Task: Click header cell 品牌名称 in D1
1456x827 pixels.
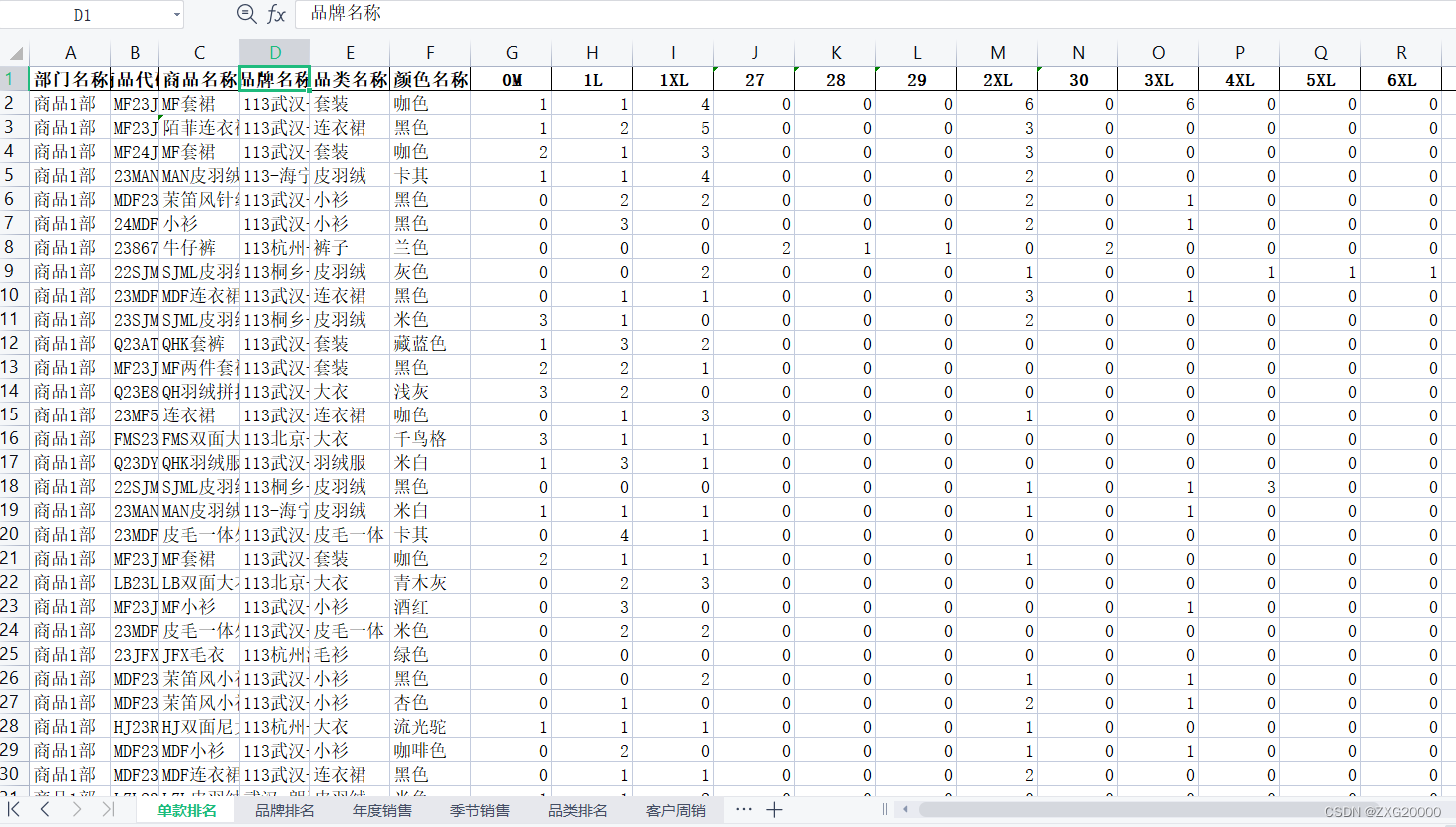Action: click(x=275, y=79)
